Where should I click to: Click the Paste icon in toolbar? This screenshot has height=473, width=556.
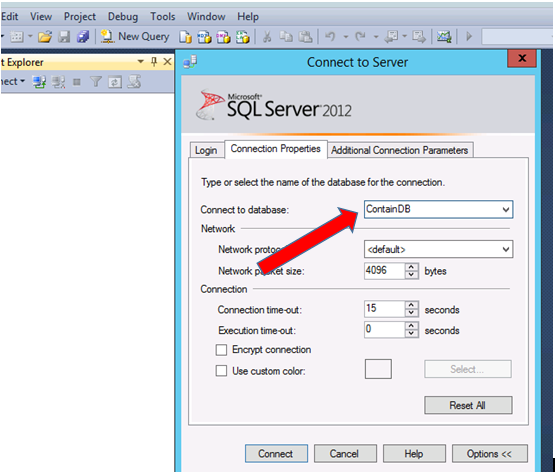click(305, 37)
